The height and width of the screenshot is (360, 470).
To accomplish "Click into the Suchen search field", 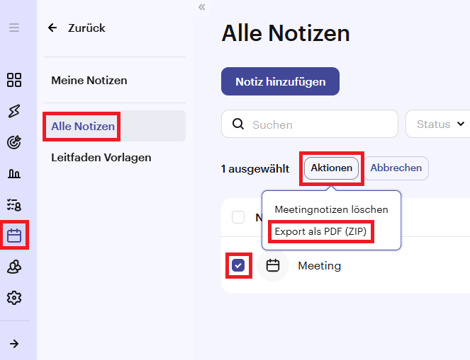I will click(x=310, y=124).
